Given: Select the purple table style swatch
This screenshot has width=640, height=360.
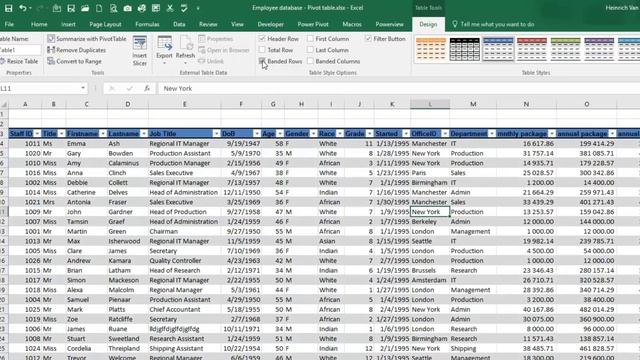Looking at the screenshot, I should pyautogui.click(x=599, y=49).
